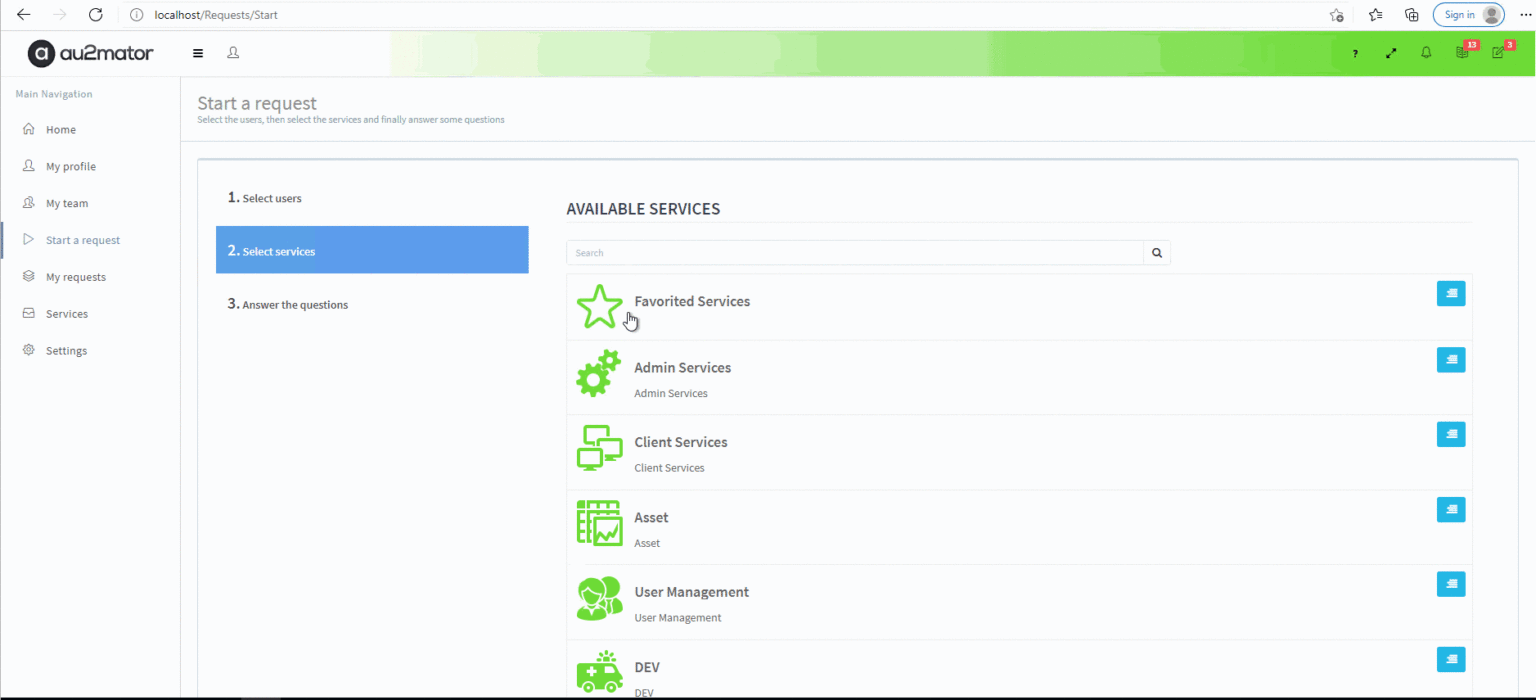Click the Asset chart icon
This screenshot has height=700, width=1536.
tap(598, 523)
